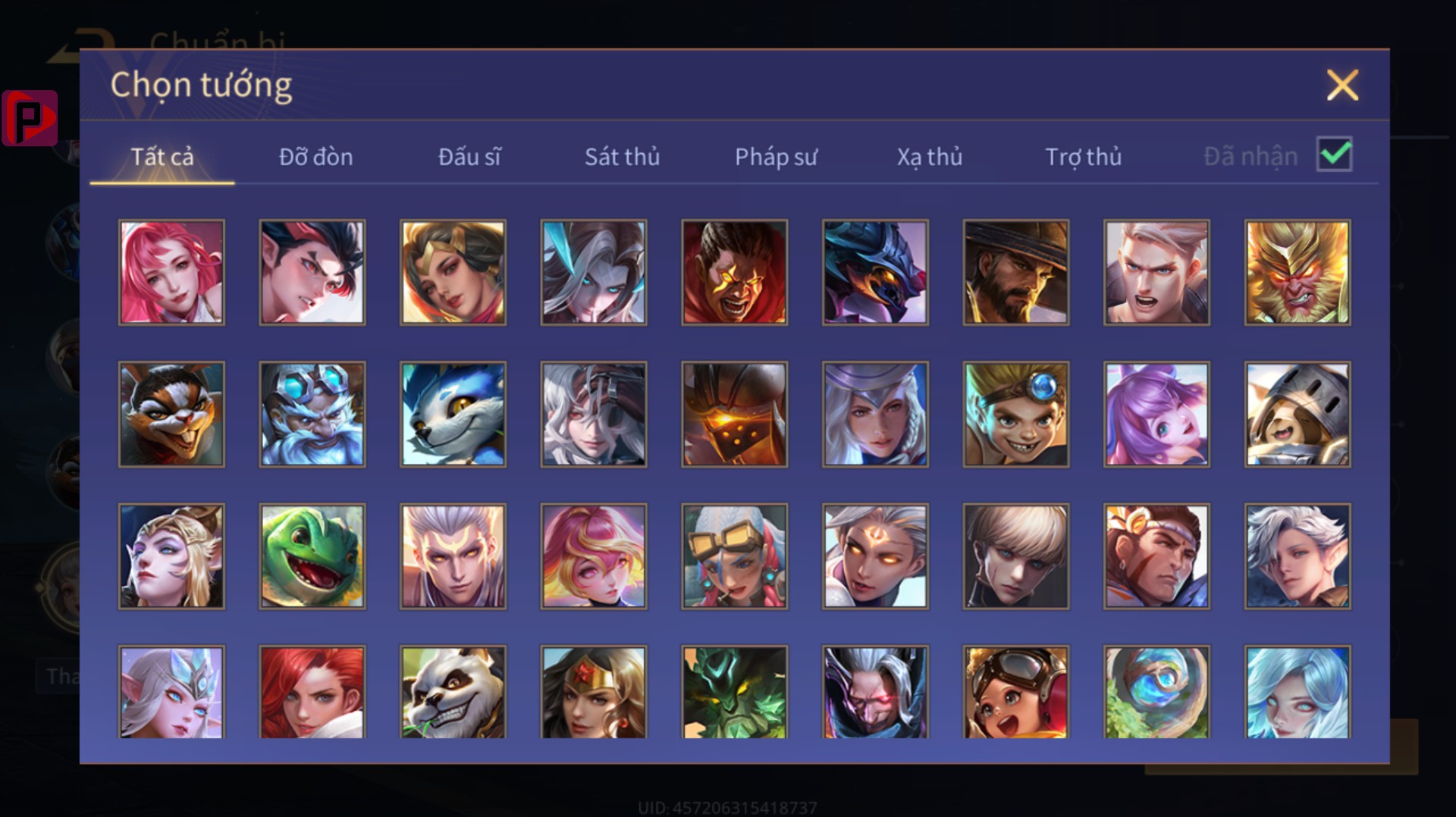Viewport: 1456px width, 817px height.
Task: Choose the green chameleon hero portrait
Action: 312,556
